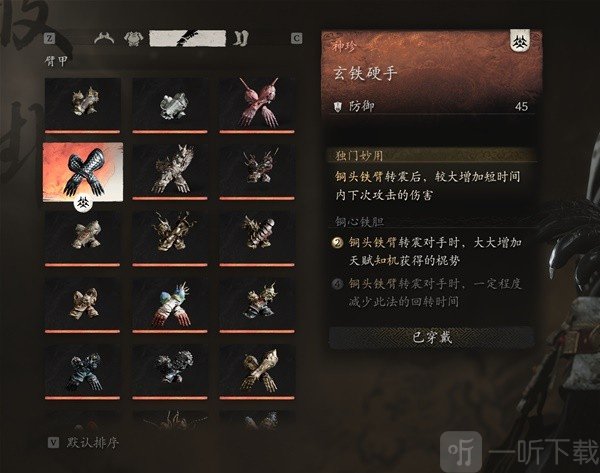The height and width of the screenshot is (473, 600).
Task: Select the equipped black iron gauntlets
Action: tap(83, 172)
